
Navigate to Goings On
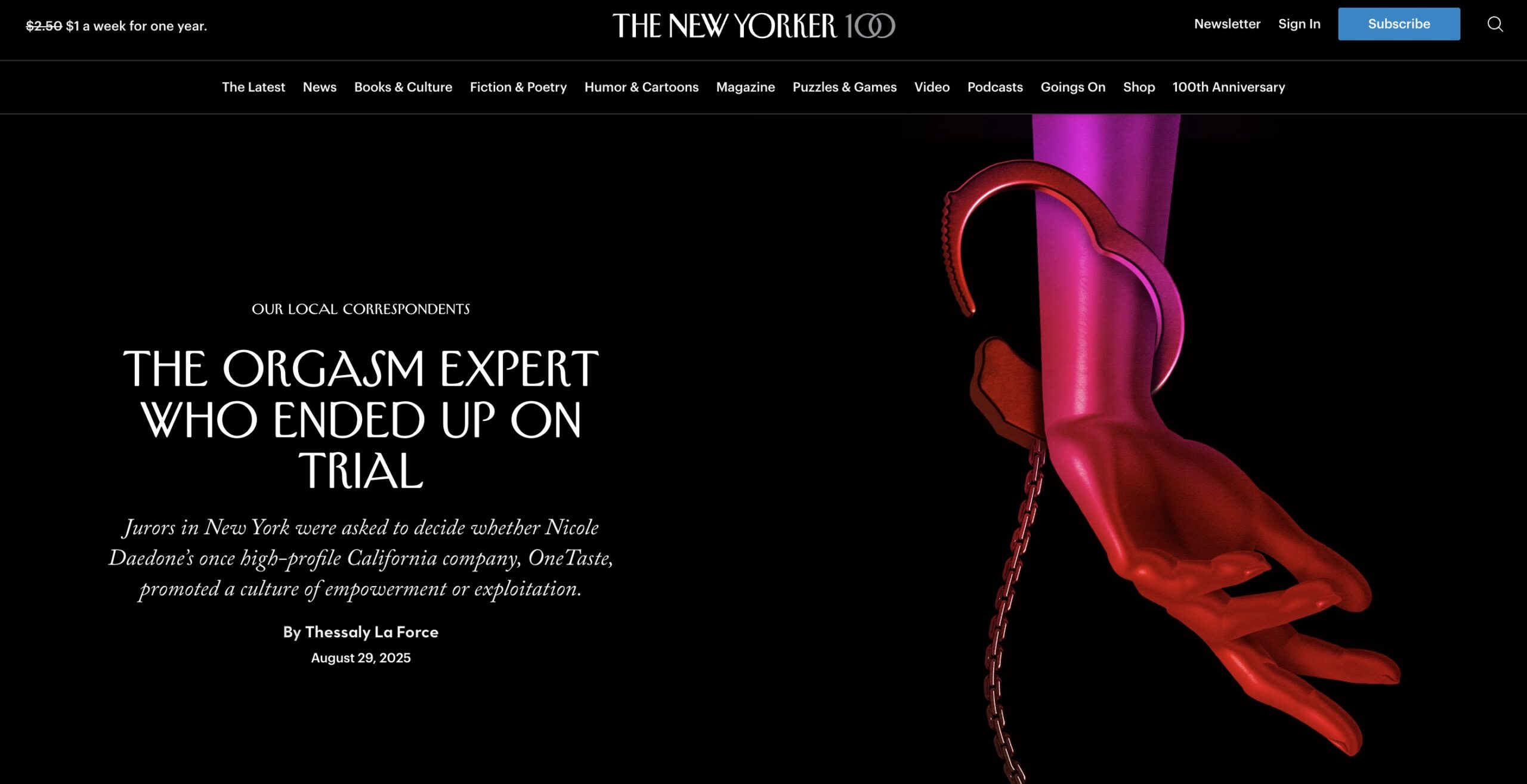point(1073,87)
